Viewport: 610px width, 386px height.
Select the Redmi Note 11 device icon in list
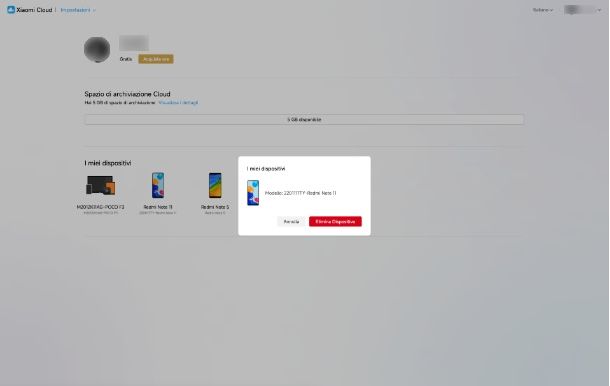(x=158, y=185)
